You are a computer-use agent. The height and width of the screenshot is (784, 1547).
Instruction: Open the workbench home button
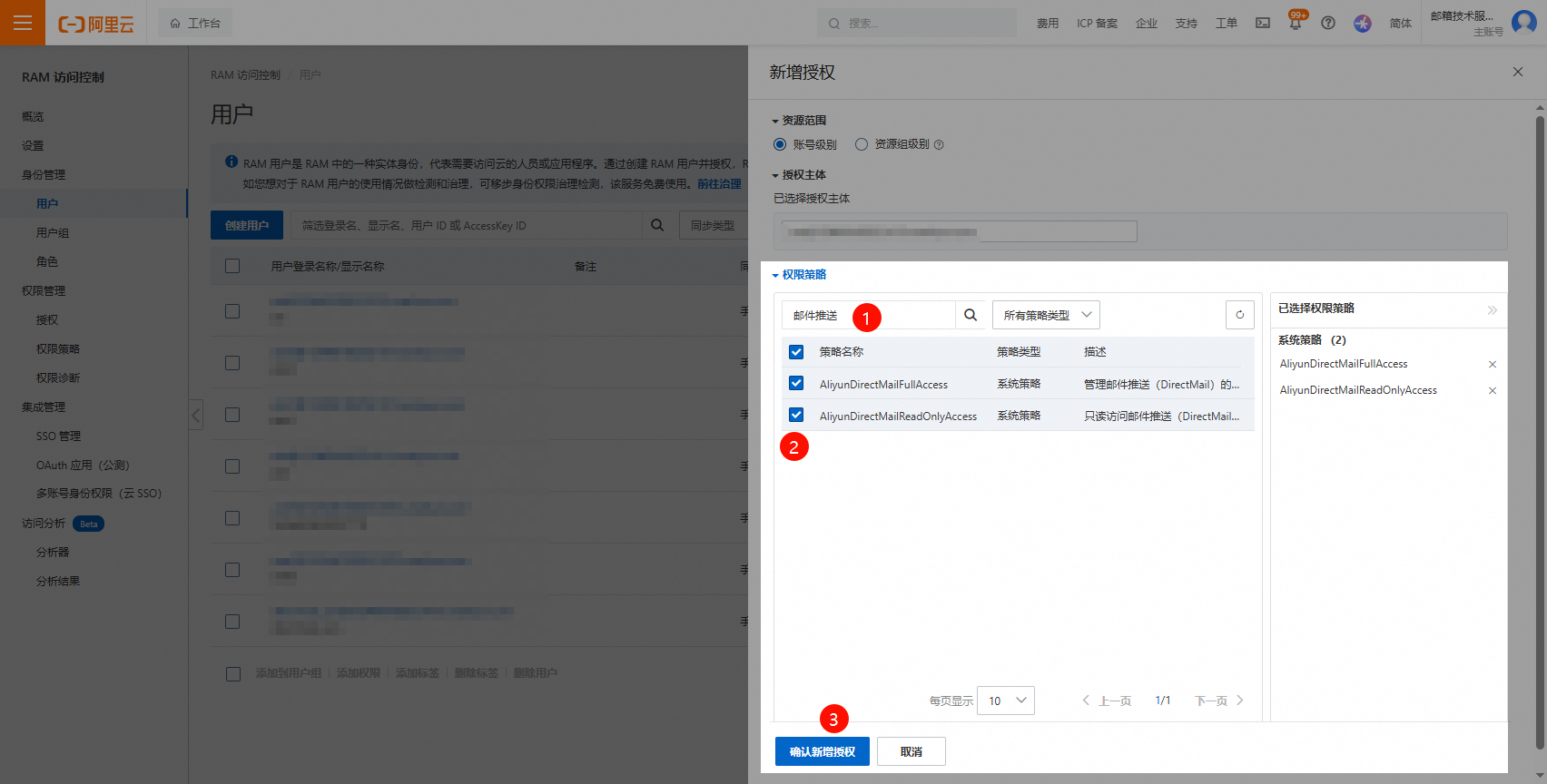[x=195, y=24]
